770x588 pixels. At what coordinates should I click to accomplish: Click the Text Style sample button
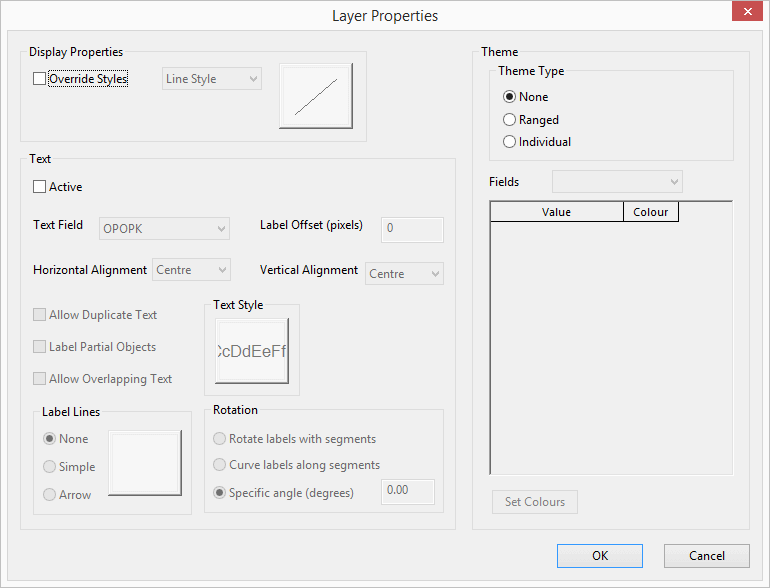tap(252, 351)
